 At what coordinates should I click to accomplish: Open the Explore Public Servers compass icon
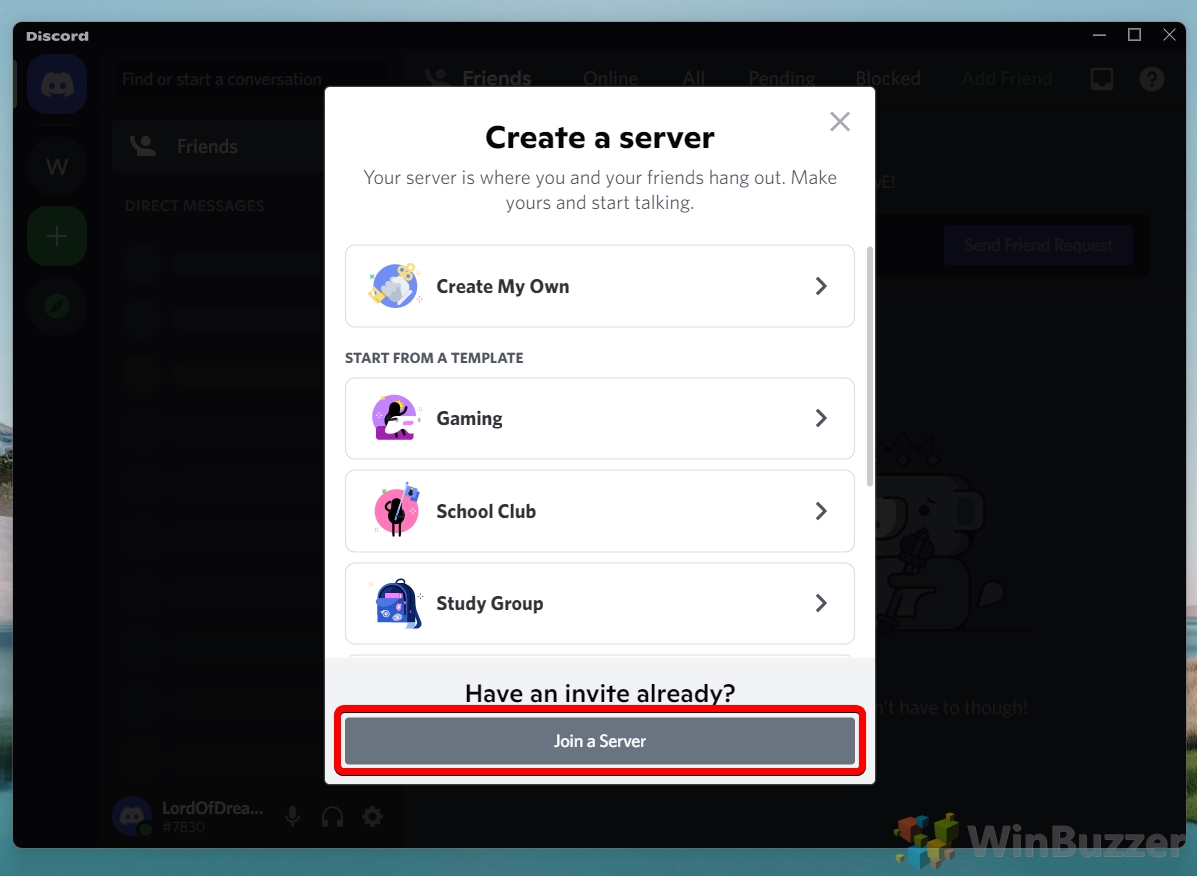pyautogui.click(x=56, y=306)
